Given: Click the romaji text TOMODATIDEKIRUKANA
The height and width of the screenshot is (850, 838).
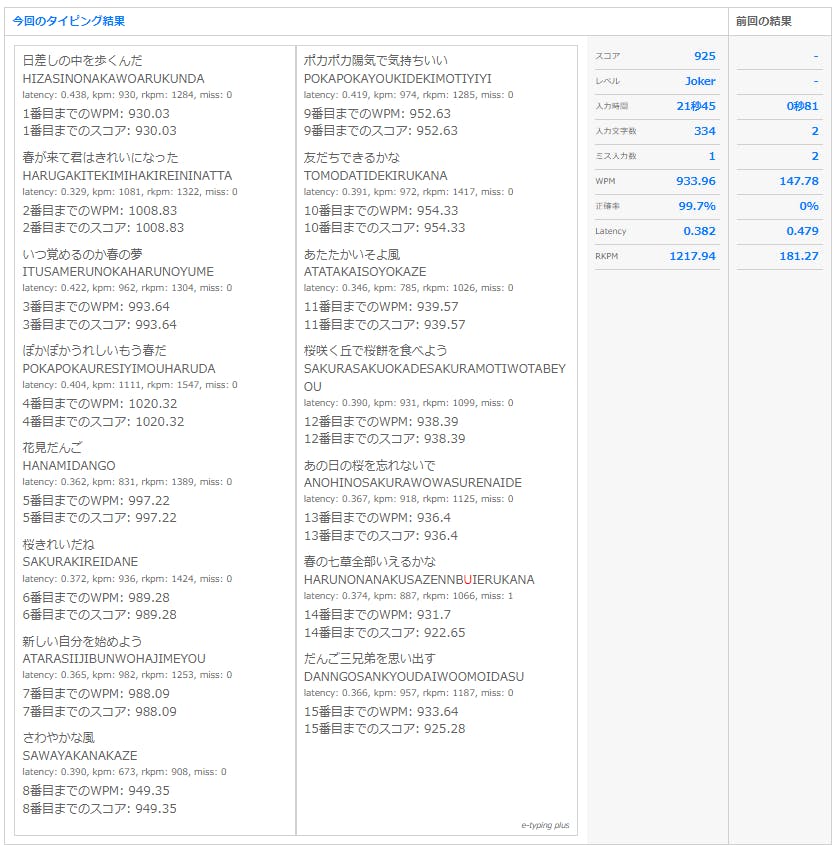Looking at the screenshot, I should coord(375,175).
